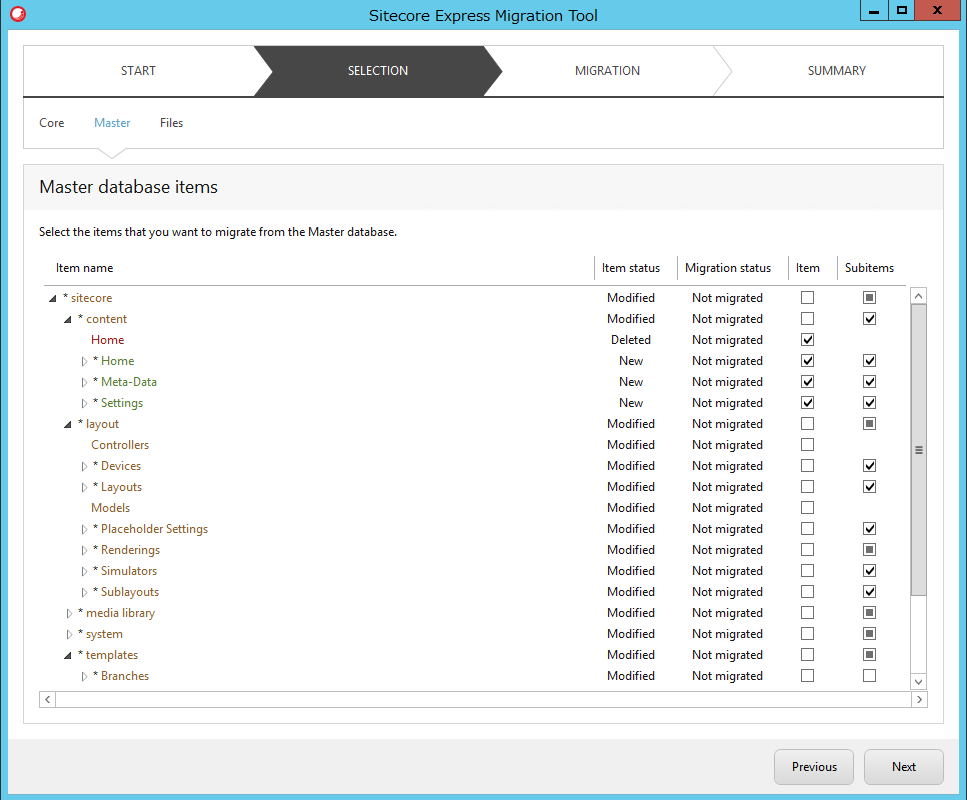This screenshot has height=800, width=967.
Task: Select the Renderings tree item
Action: [x=130, y=550]
